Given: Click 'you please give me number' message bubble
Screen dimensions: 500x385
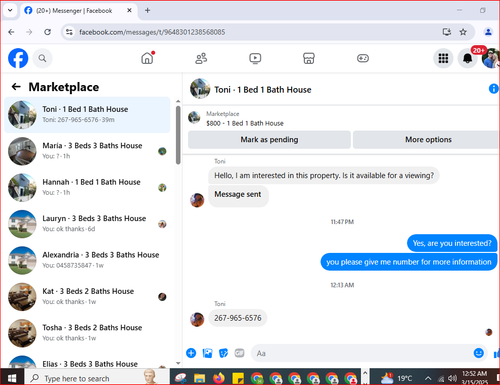Looking at the screenshot, I should [x=409, y=262].
